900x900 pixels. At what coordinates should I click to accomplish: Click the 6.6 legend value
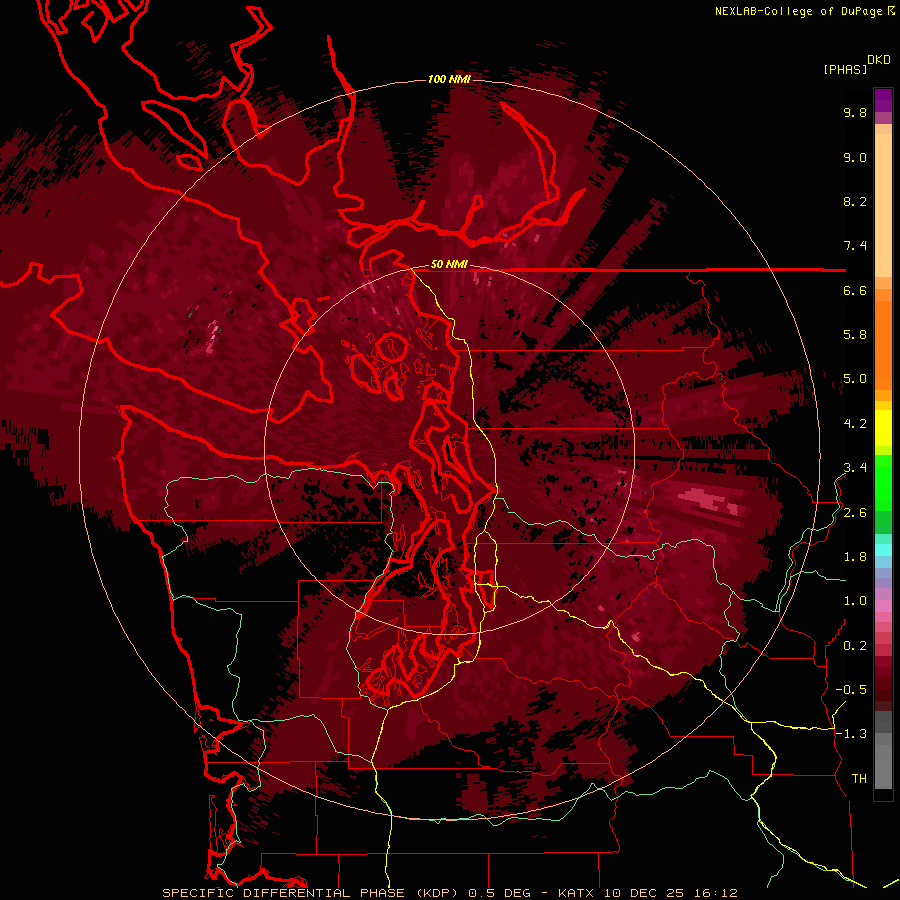tap(855, 290)
